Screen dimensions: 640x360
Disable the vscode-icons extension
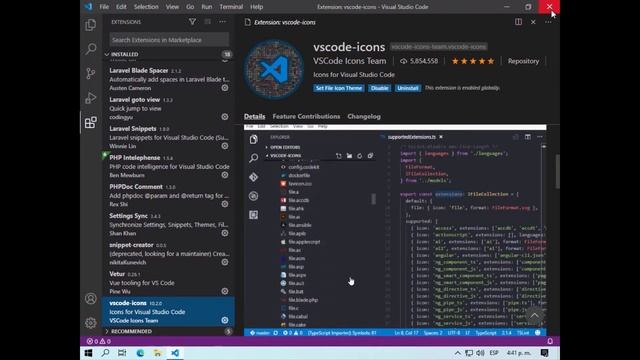point(380,88)
